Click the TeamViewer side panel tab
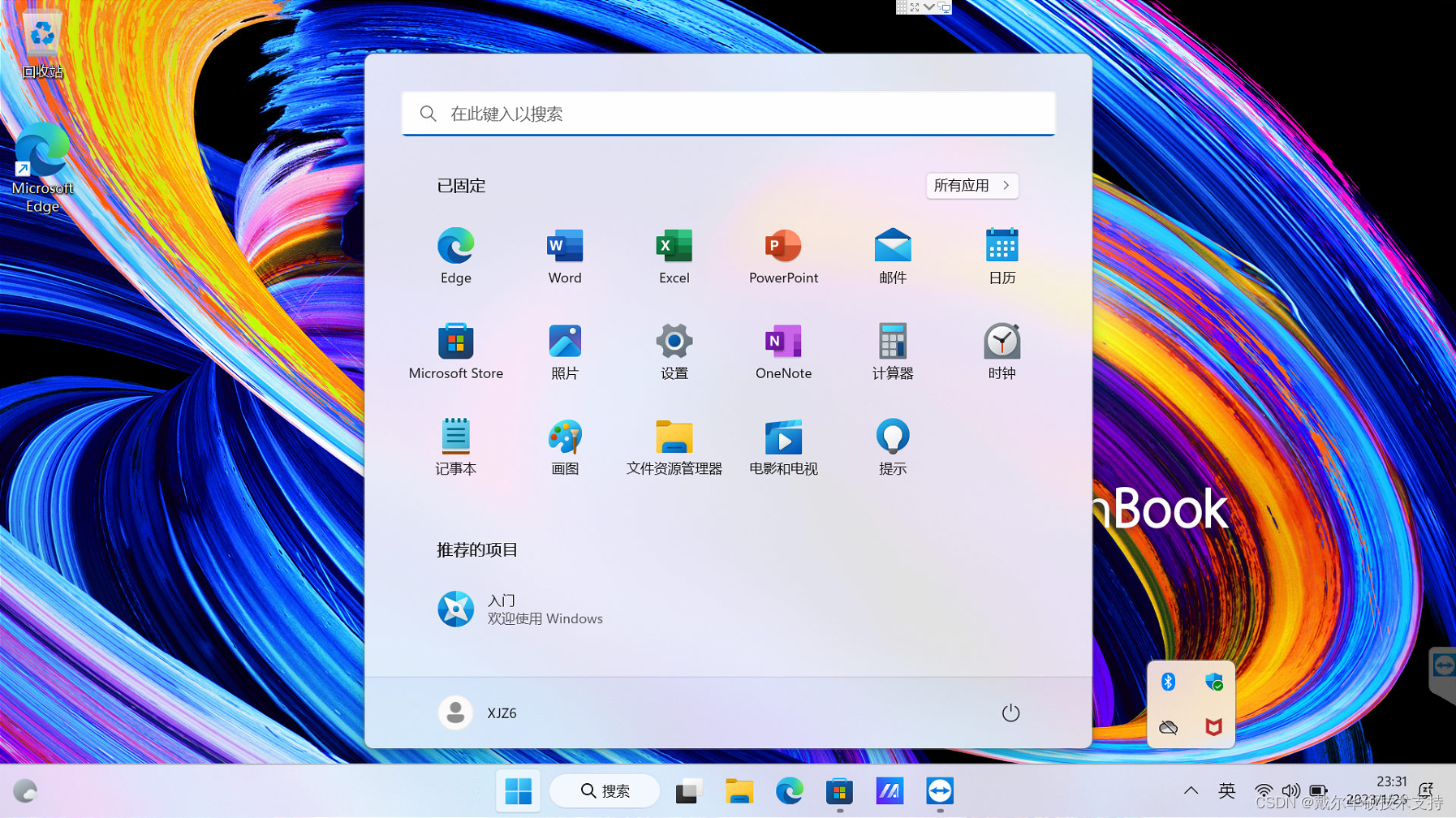This screenshot has width=1456, height=818. click(x=1443, y=674)
